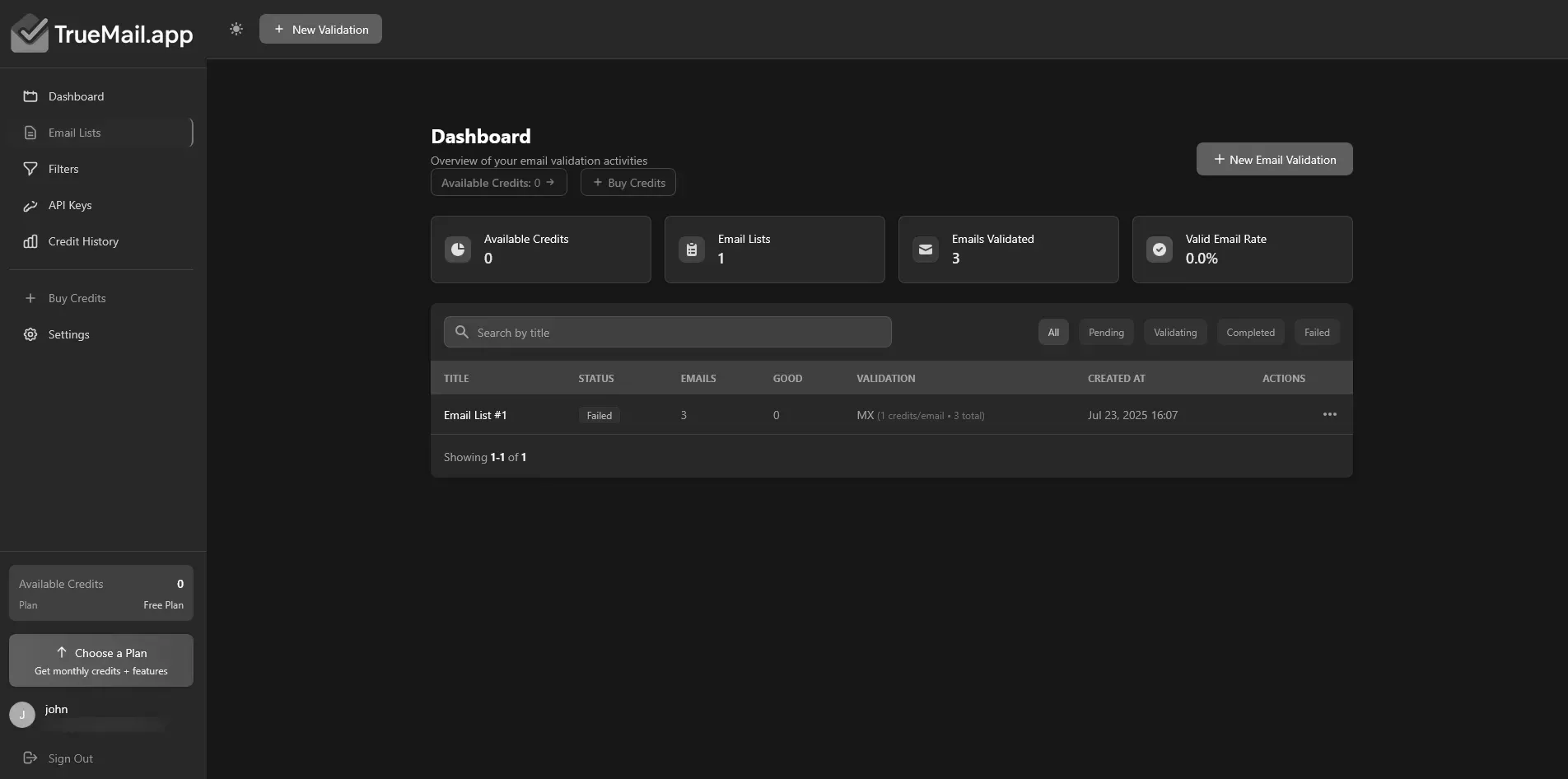
Task: Click the Available Credits sidebar panel
Action: pyautogui.click(x=101, y=593)
